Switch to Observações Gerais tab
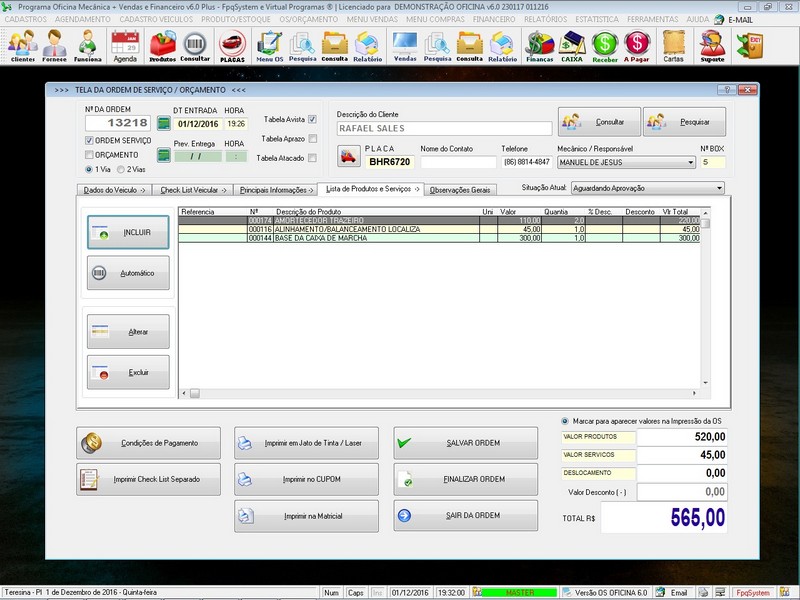Image resolution: width=800 pixels, height=600 pixels. coord(460,190)
